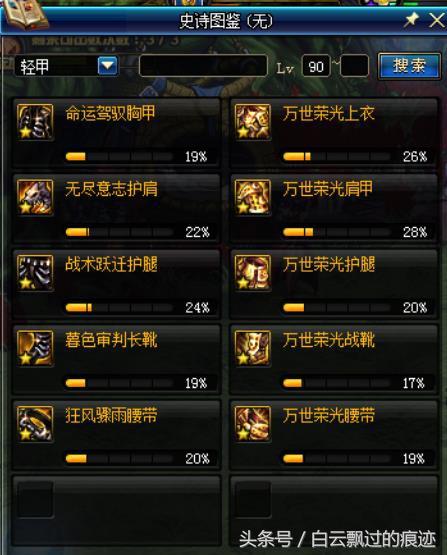Click the 万世荣光肩甲 28% progress bar
The image size is (447, 555).
point(336,232)
